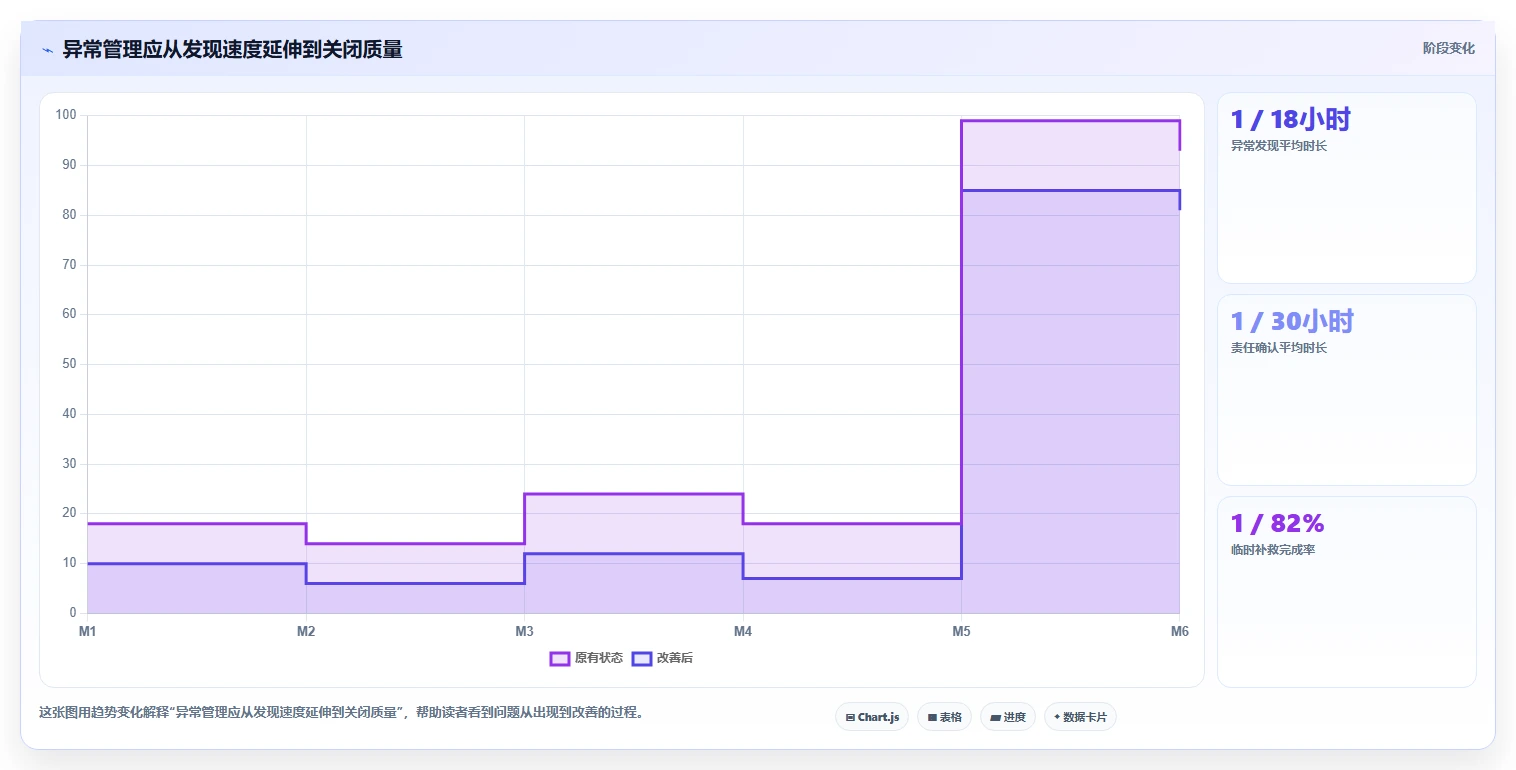This screenshot has height=770, width=1516.
Task: Click the M2 x-axis label
Action: [x=306, y=631]
